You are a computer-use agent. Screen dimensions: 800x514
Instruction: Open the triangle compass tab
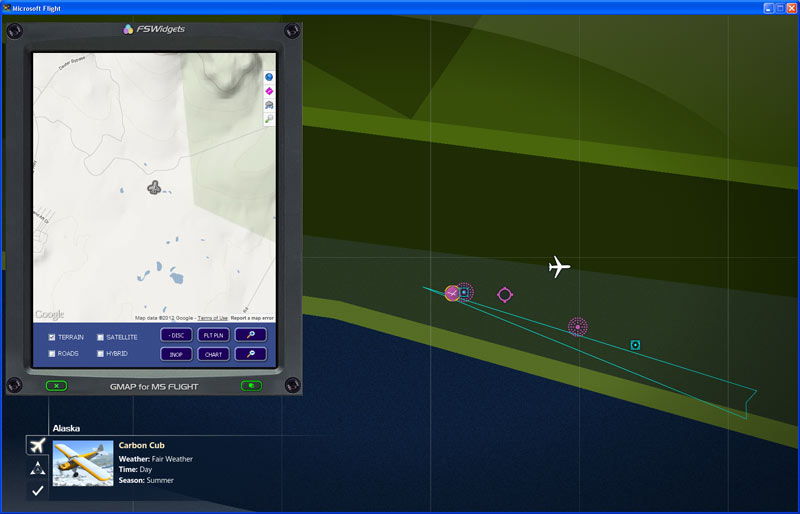pyautogui.click(x=37, y=468)
